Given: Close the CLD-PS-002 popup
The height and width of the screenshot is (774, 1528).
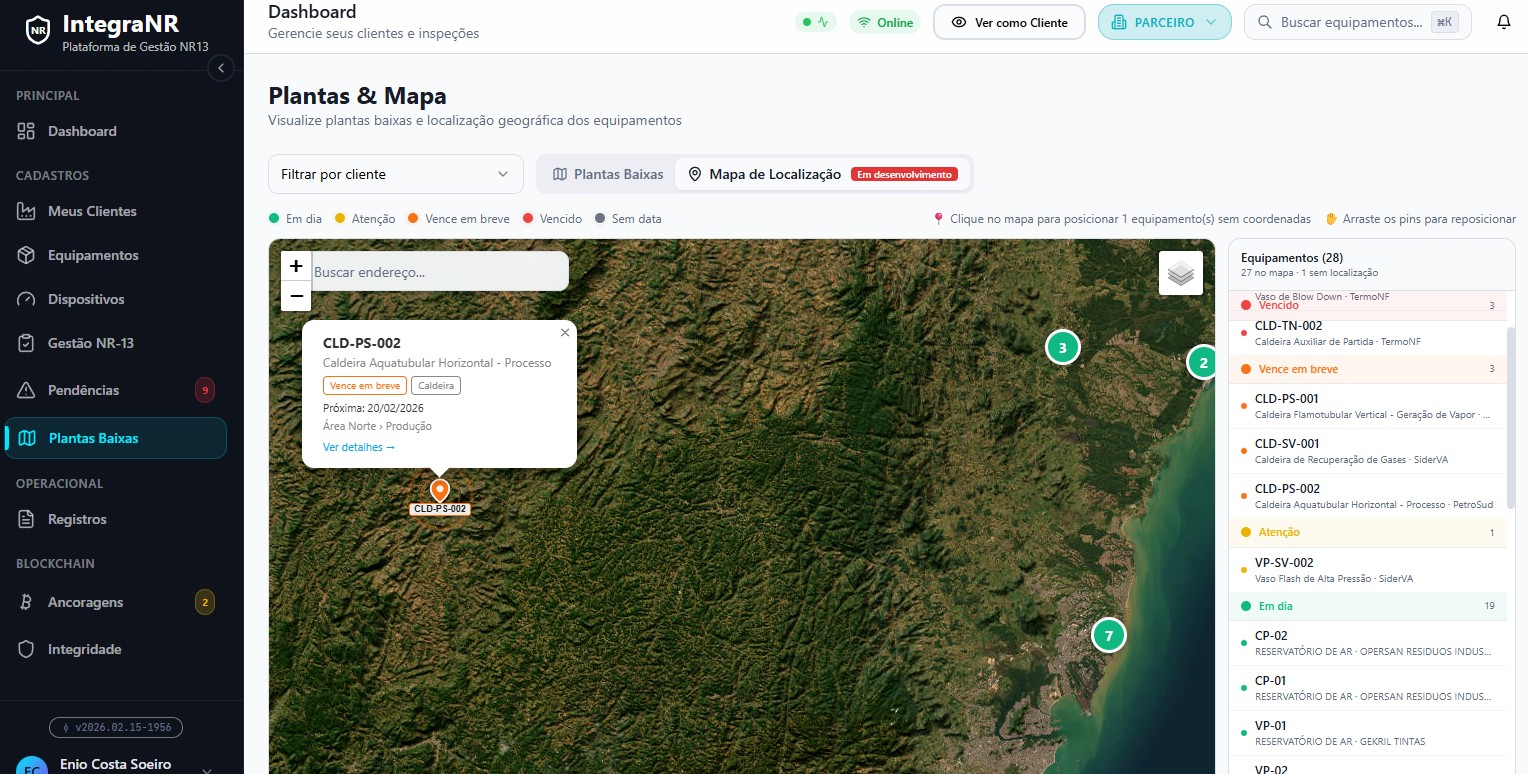Looking at the screenshot, I should point(565,333).
